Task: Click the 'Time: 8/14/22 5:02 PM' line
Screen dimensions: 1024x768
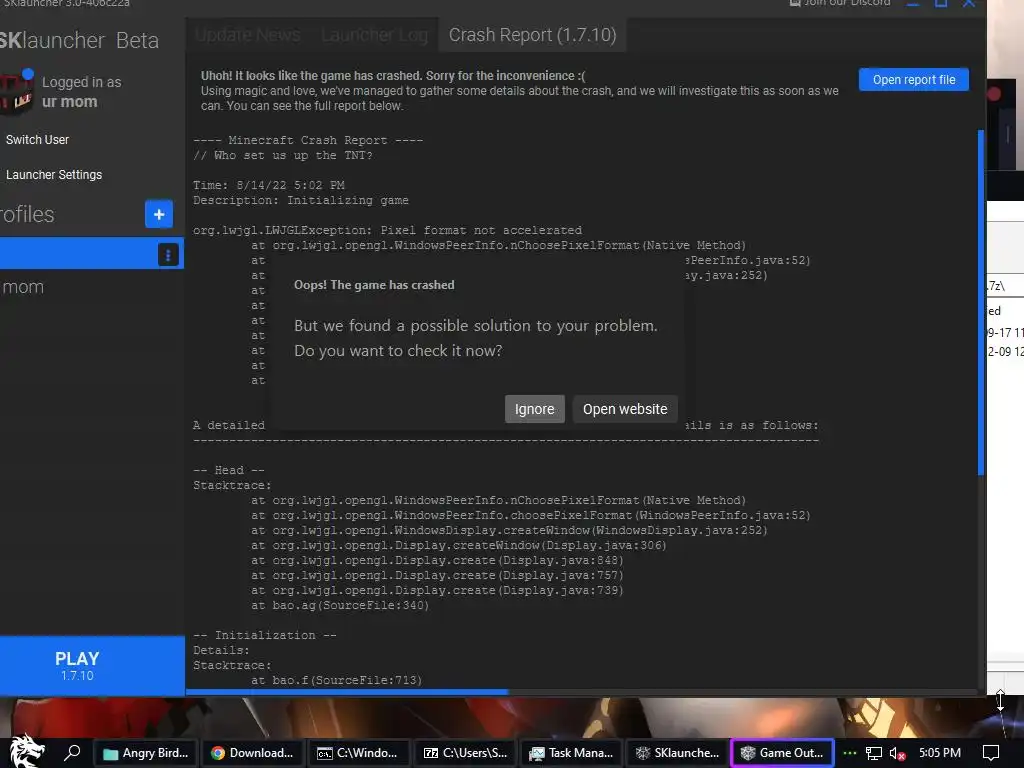Action: point(268,185)
